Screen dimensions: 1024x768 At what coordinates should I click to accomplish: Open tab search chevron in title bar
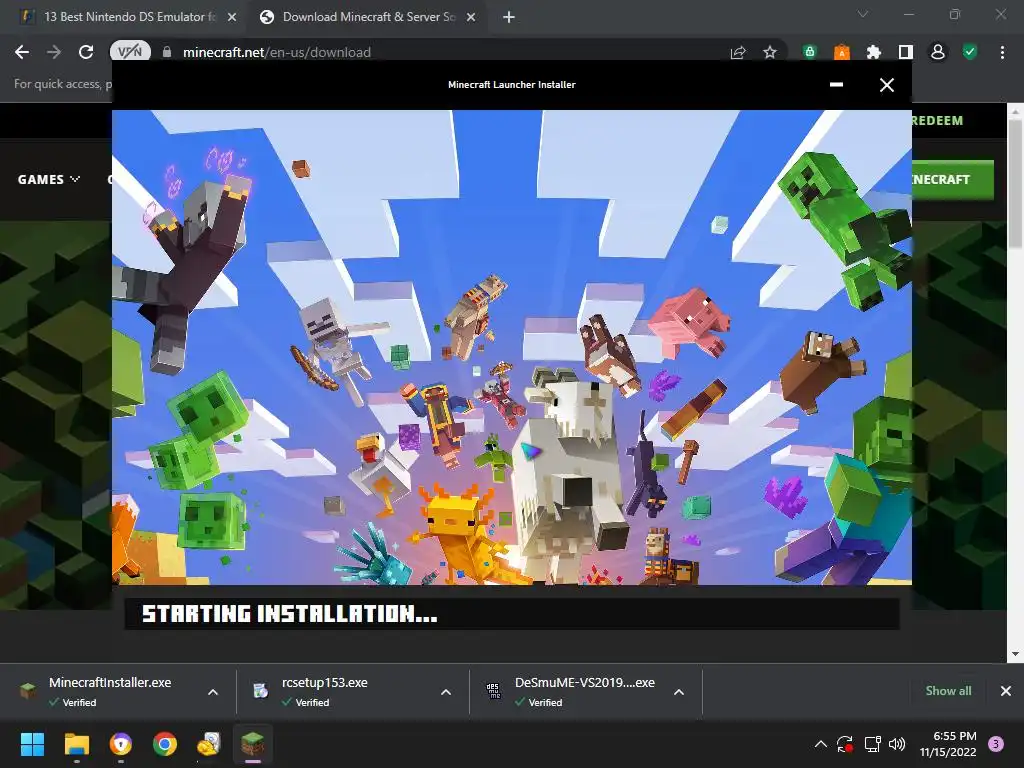point(863,14)
